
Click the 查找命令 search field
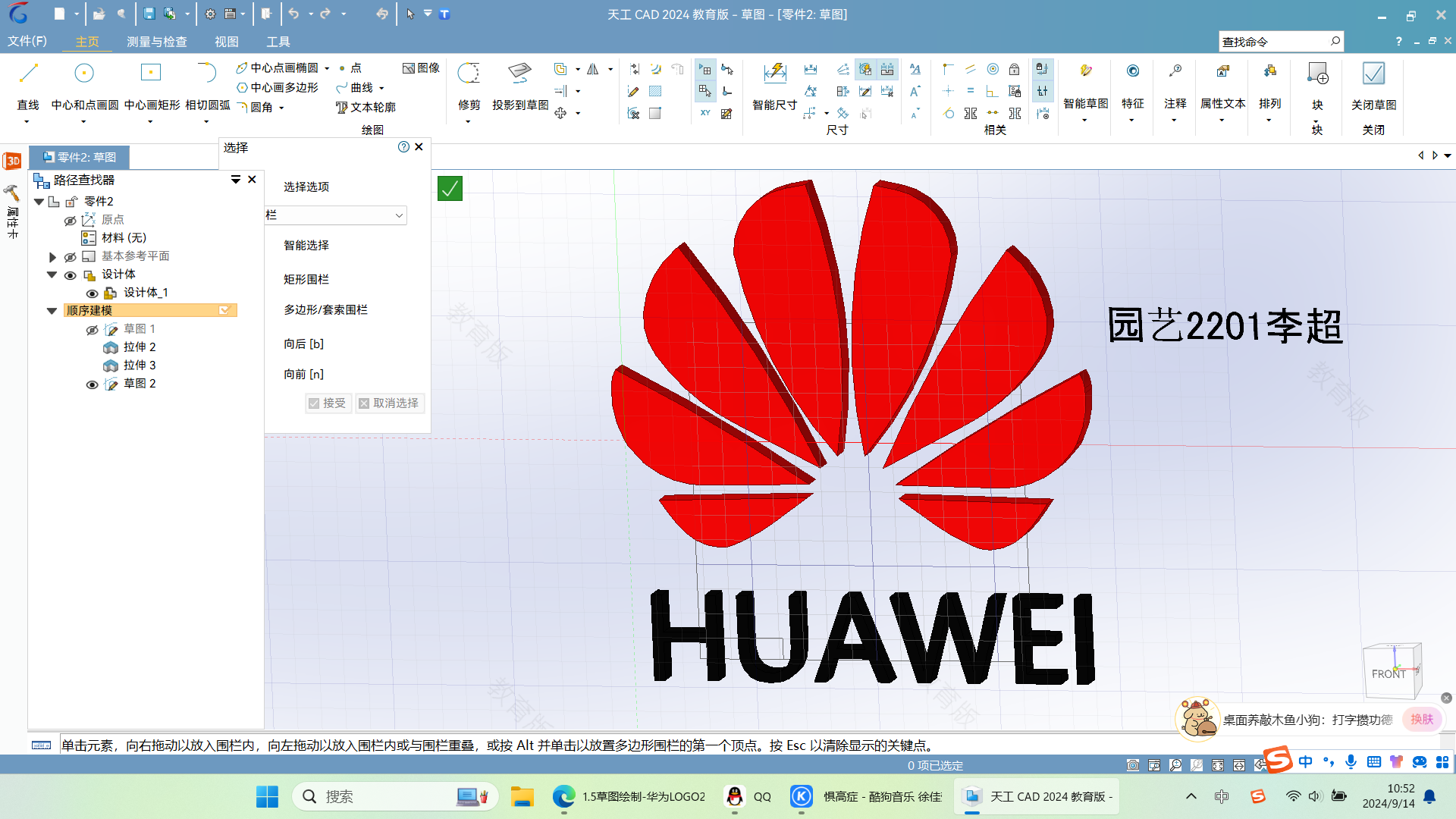(x=1280, y=41)
